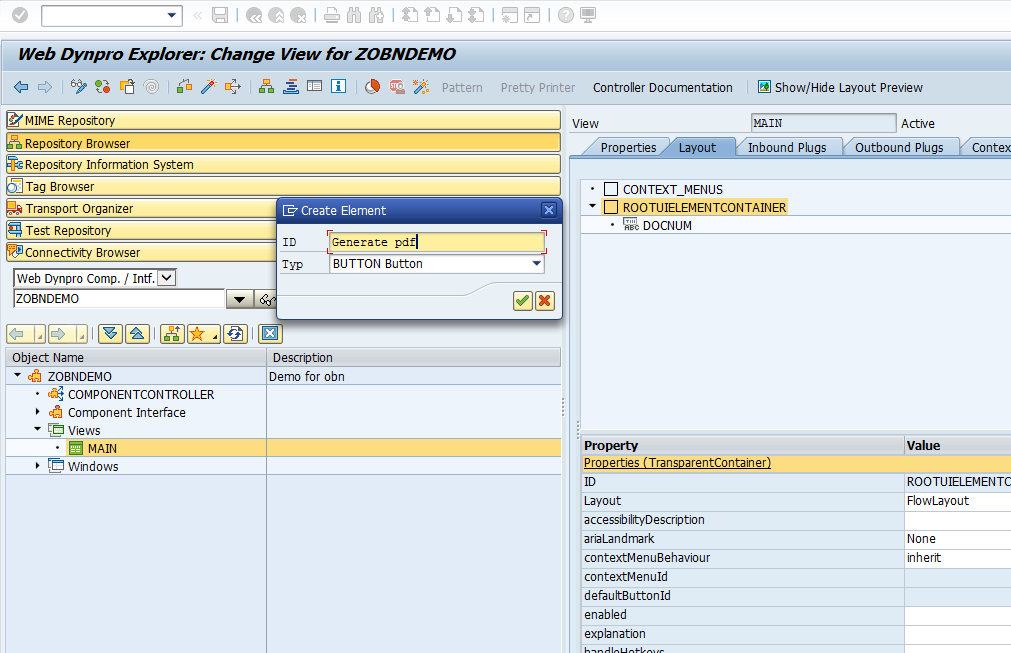This screenshot has width=1011, height=653.
Task: Collapse the Views tree node
Action: 37,429
